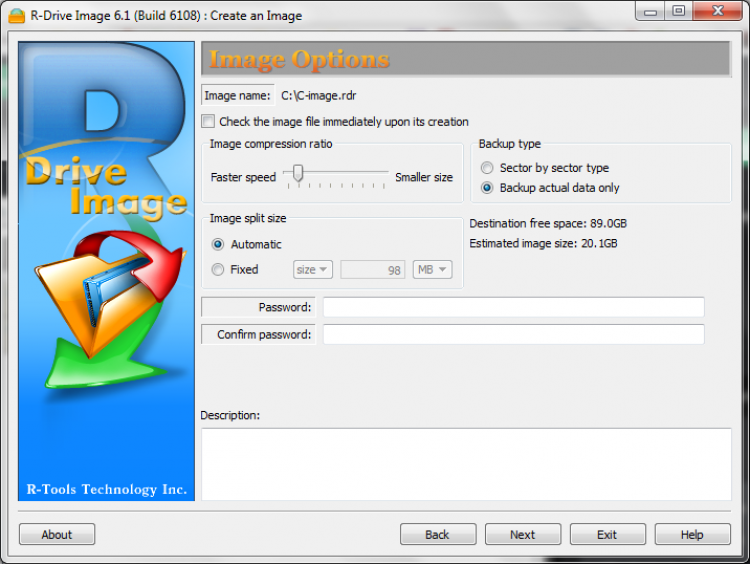Proceed with the Next button

click(523, 534)
